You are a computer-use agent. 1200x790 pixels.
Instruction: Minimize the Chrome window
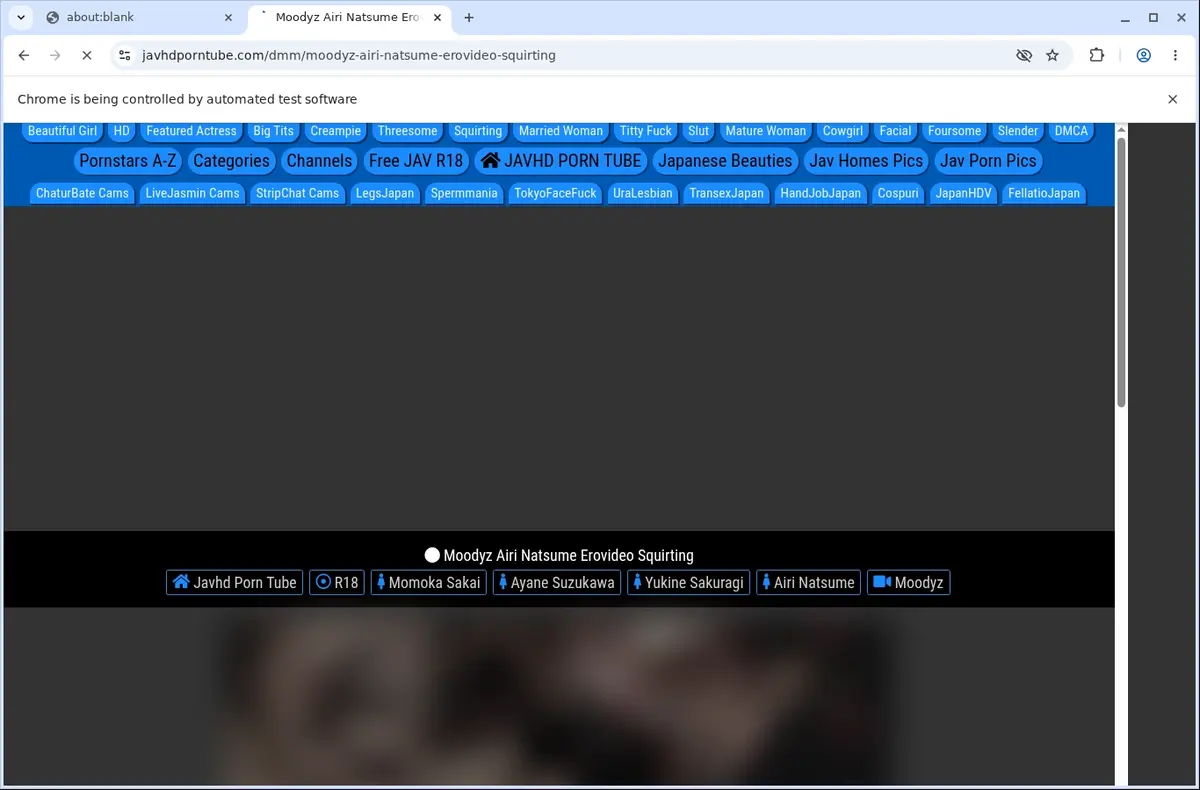tap(1124, 17)
